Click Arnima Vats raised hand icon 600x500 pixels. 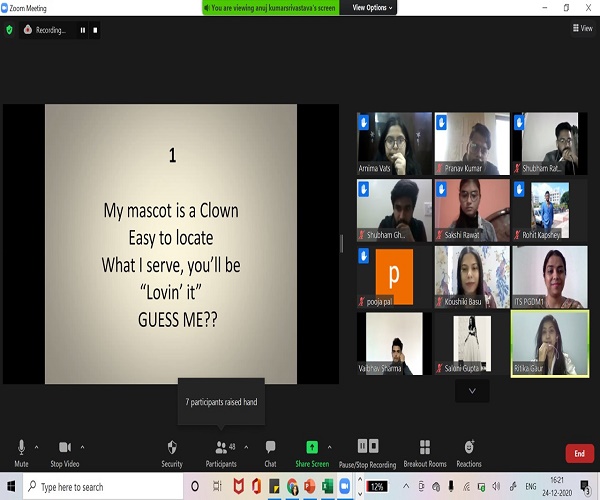pos(364,122)
